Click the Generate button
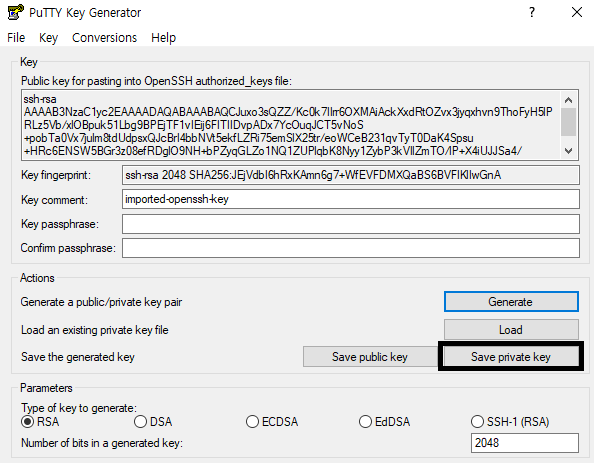 point(511,302)
